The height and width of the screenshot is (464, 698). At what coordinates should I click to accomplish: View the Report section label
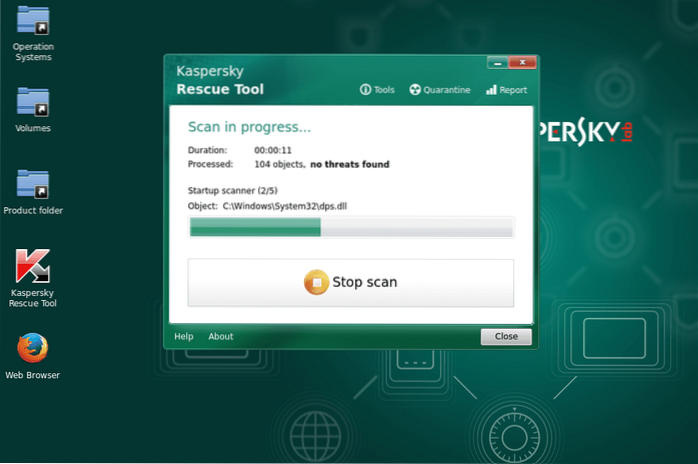513,90
